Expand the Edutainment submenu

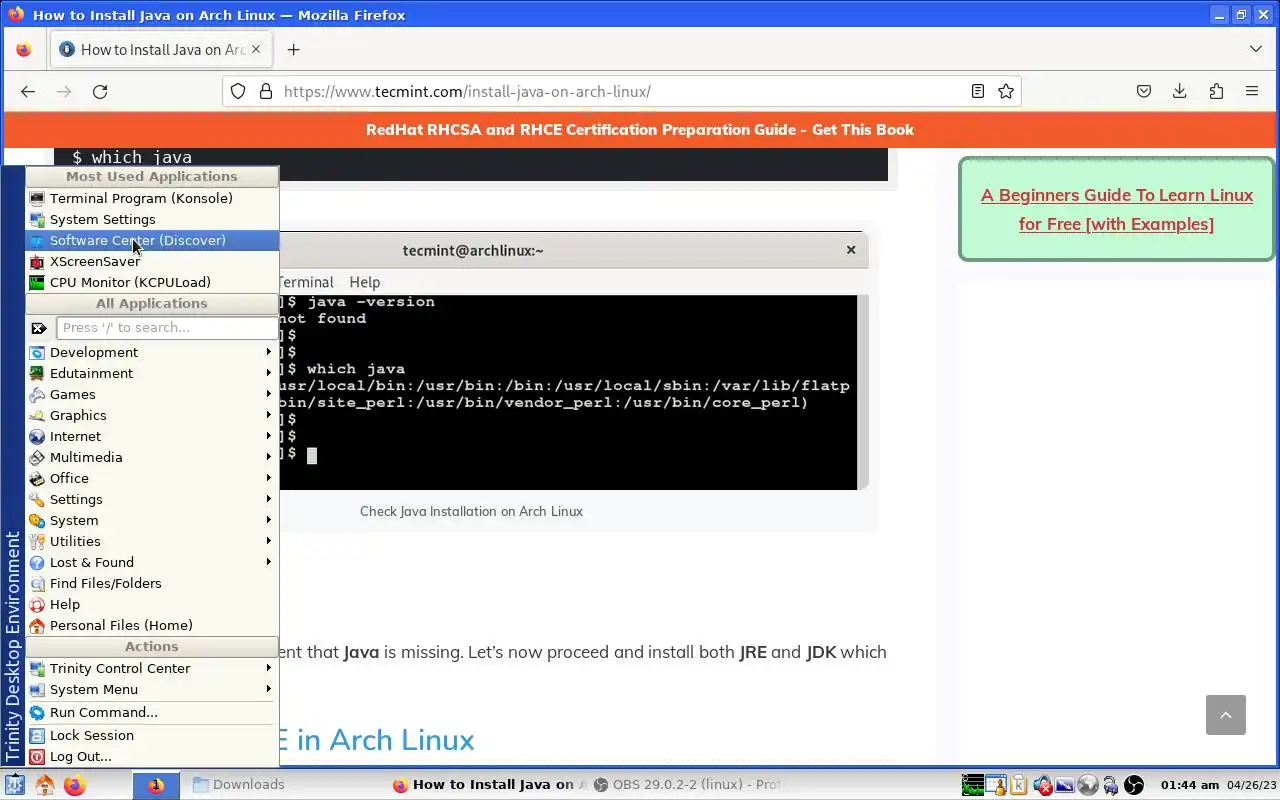tap(152, 373)
